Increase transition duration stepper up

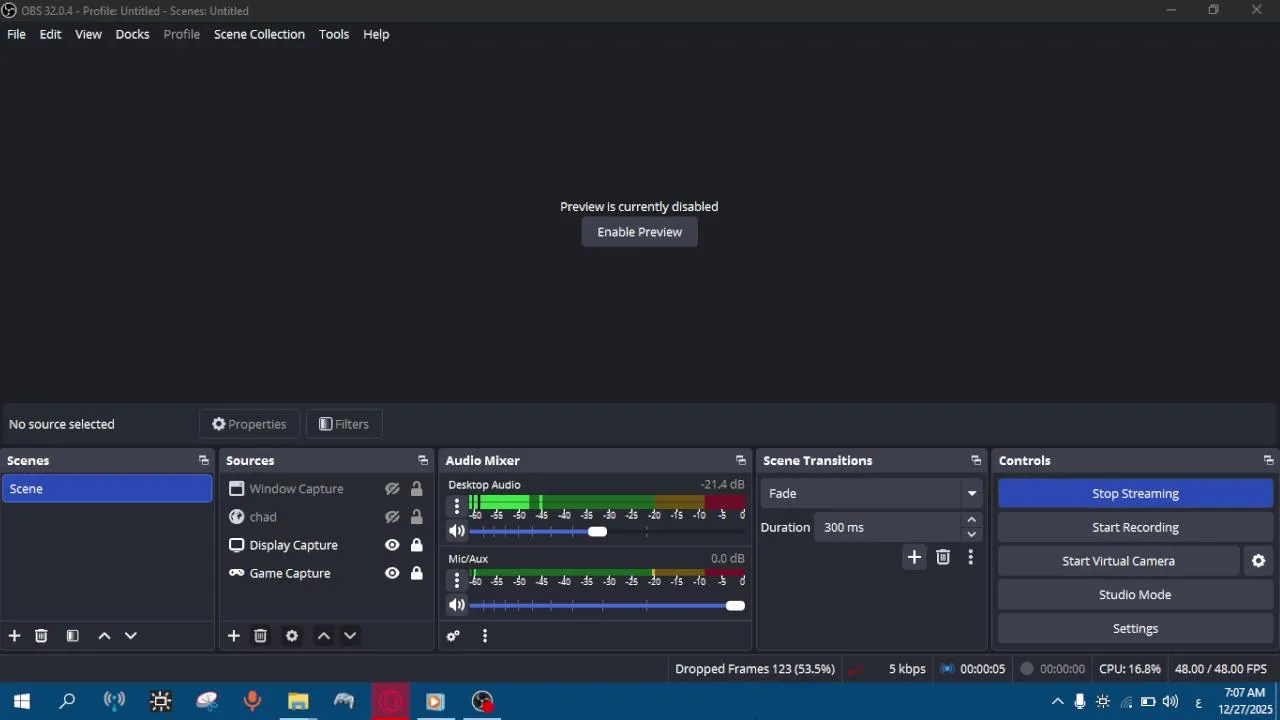[x=971, y=520]
